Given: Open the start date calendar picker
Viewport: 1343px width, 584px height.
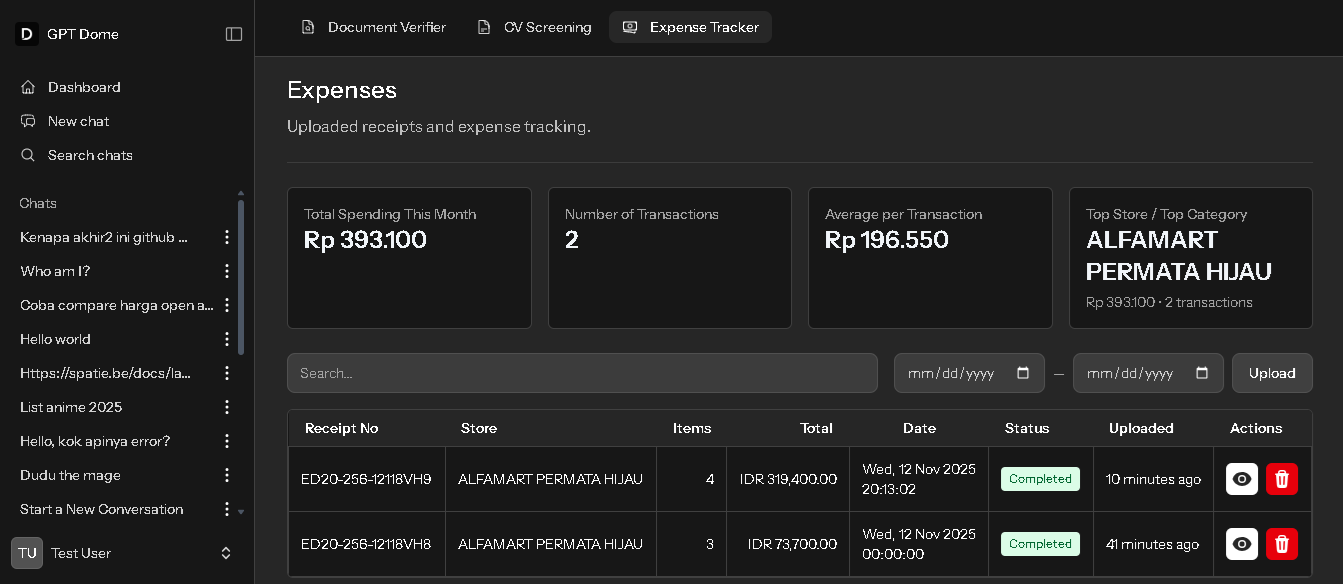Looking at the screenshot, I should pyautogui.click(x=1024, y=373).
